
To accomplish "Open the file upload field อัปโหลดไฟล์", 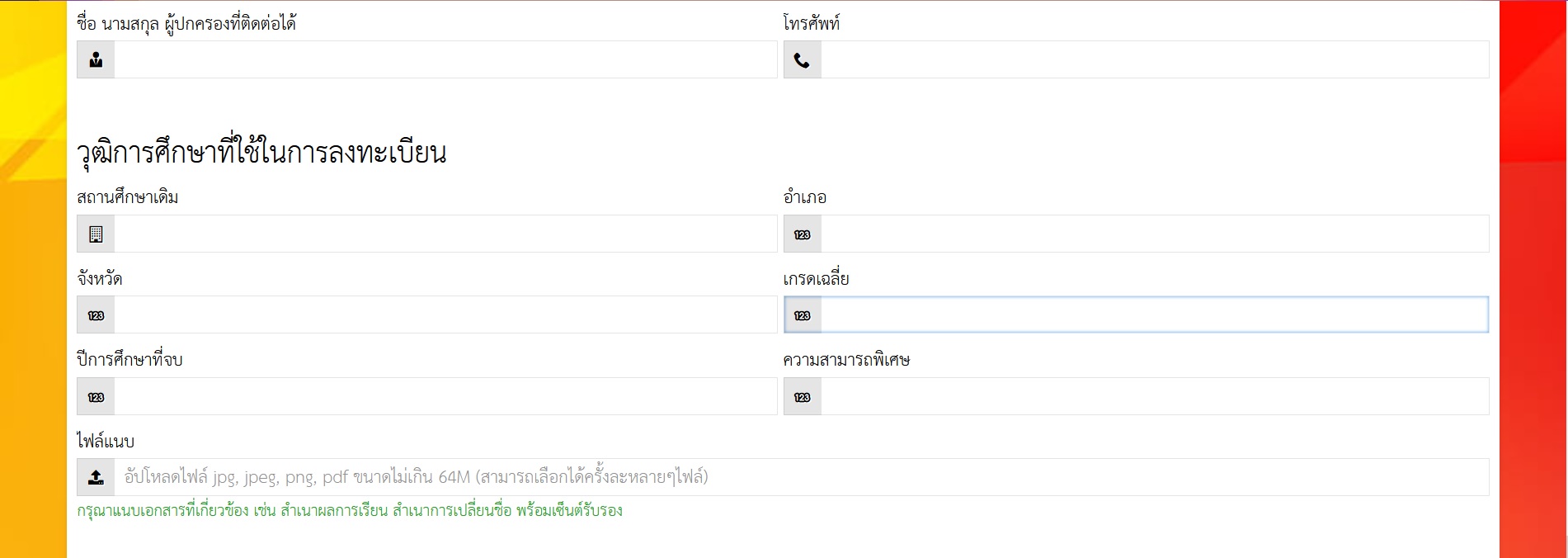I will click(x=801, y=477).
